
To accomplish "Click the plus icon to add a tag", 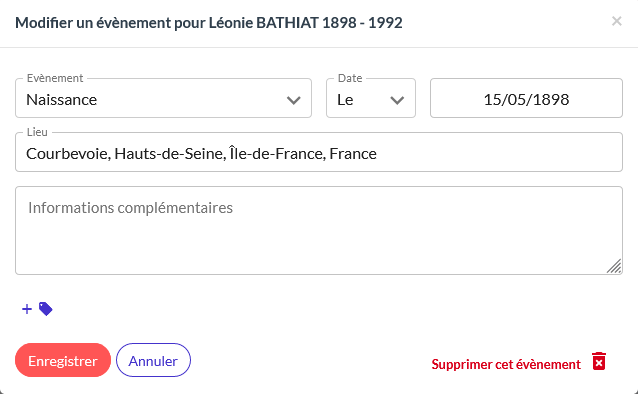I will click(x=27, y=309).
